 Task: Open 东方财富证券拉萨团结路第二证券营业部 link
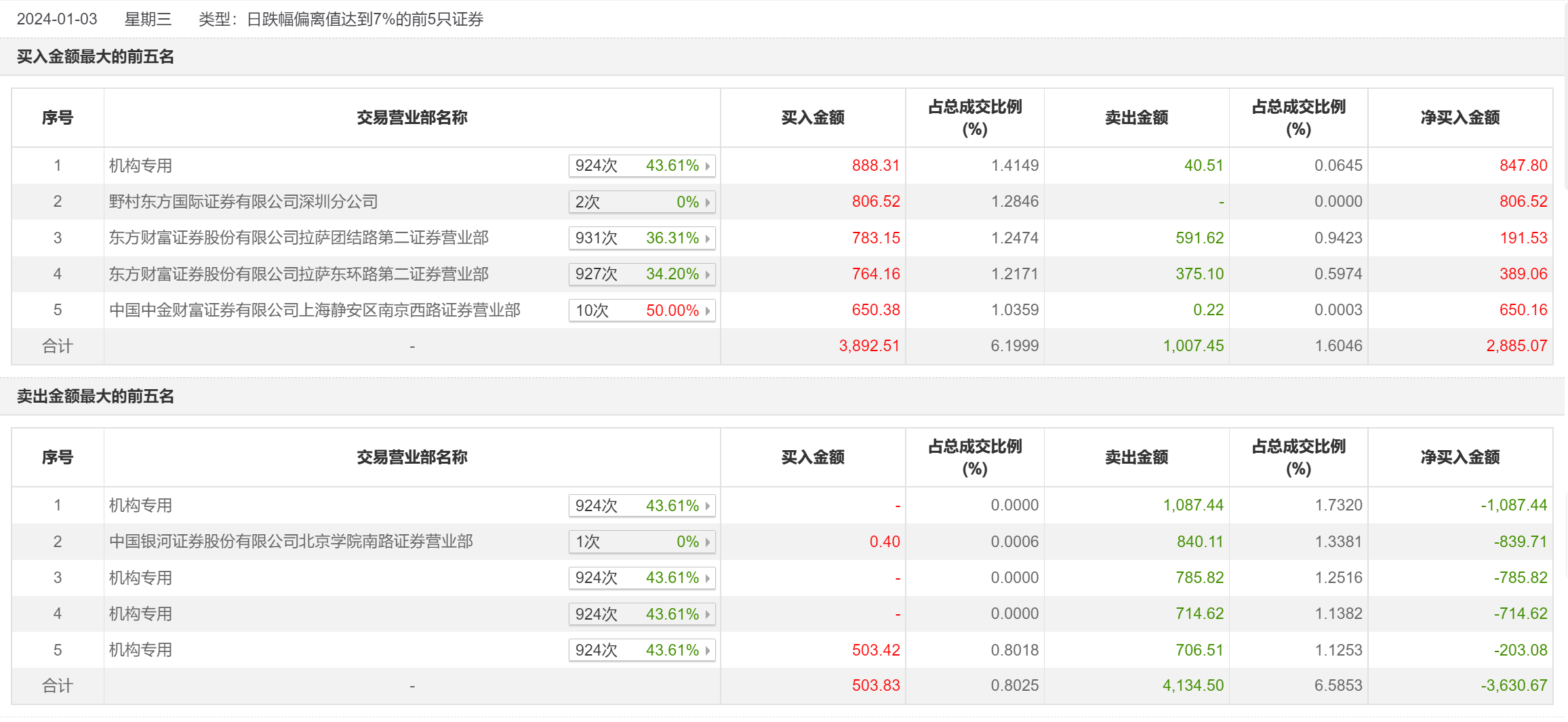coord(299,238)
